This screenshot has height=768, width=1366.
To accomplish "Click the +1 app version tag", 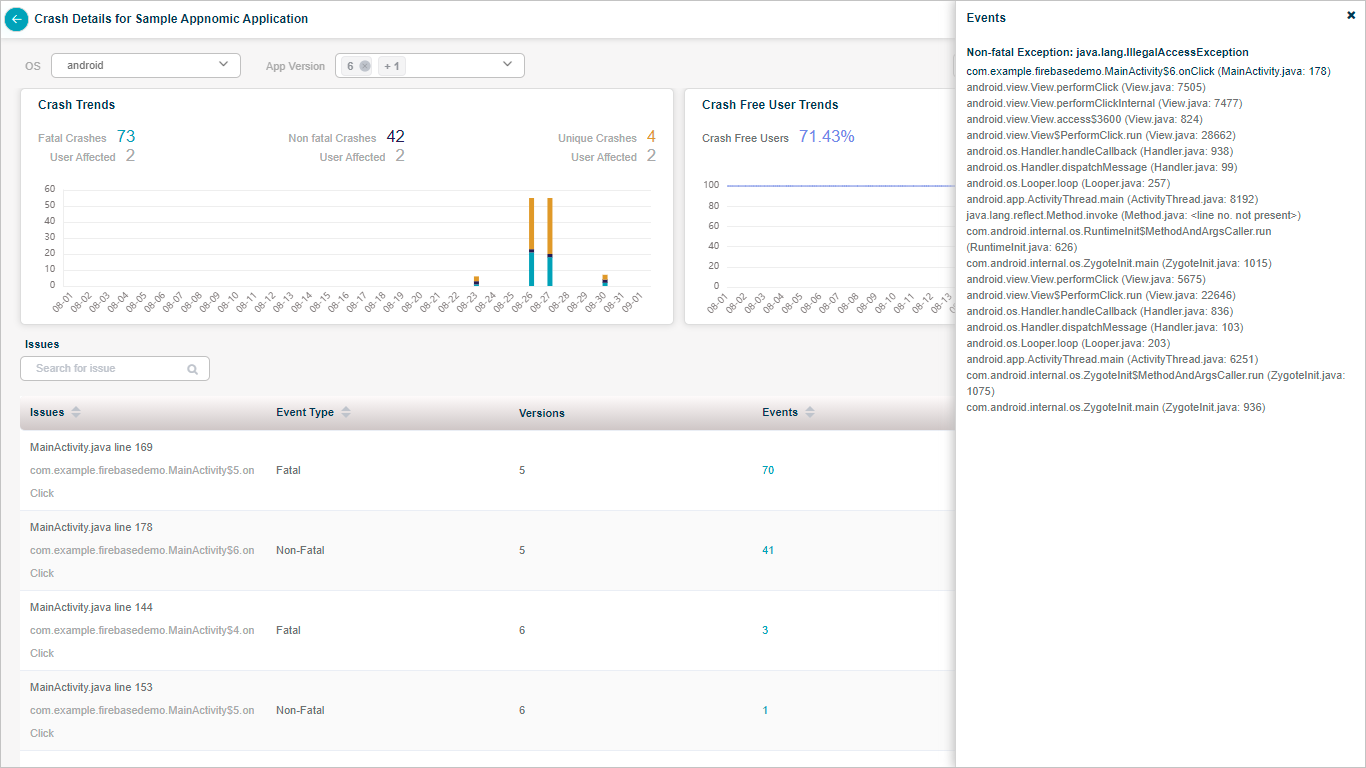I will (392, 66).
